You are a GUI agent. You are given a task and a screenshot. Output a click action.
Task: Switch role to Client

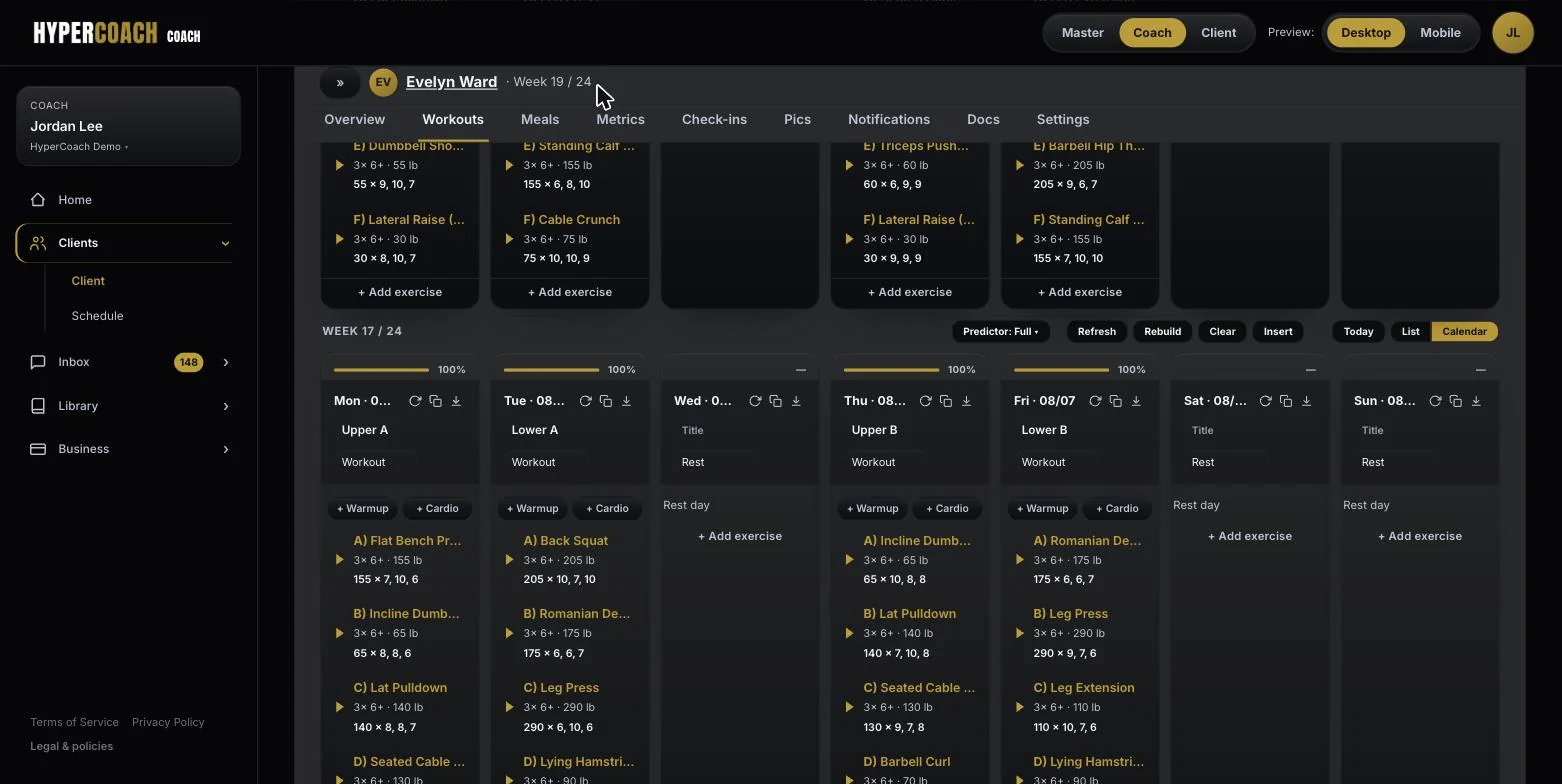pyautogui.click(x=1218, y=33)
